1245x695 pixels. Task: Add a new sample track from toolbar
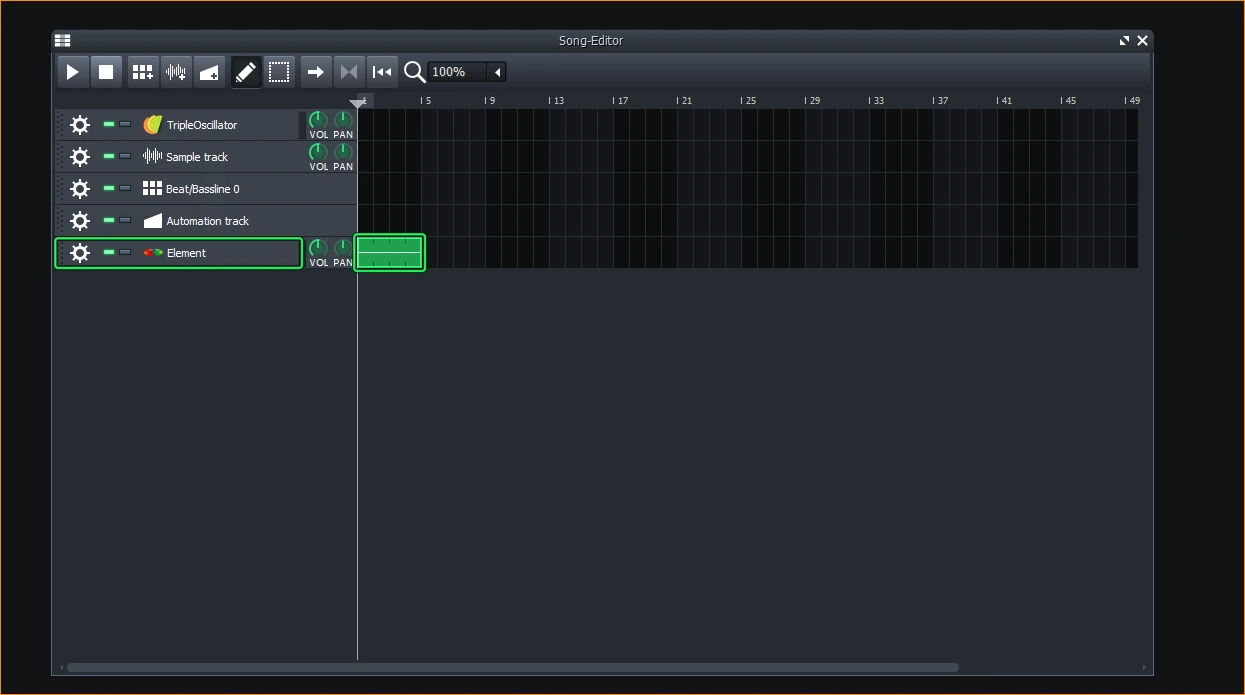click(176, 72)
